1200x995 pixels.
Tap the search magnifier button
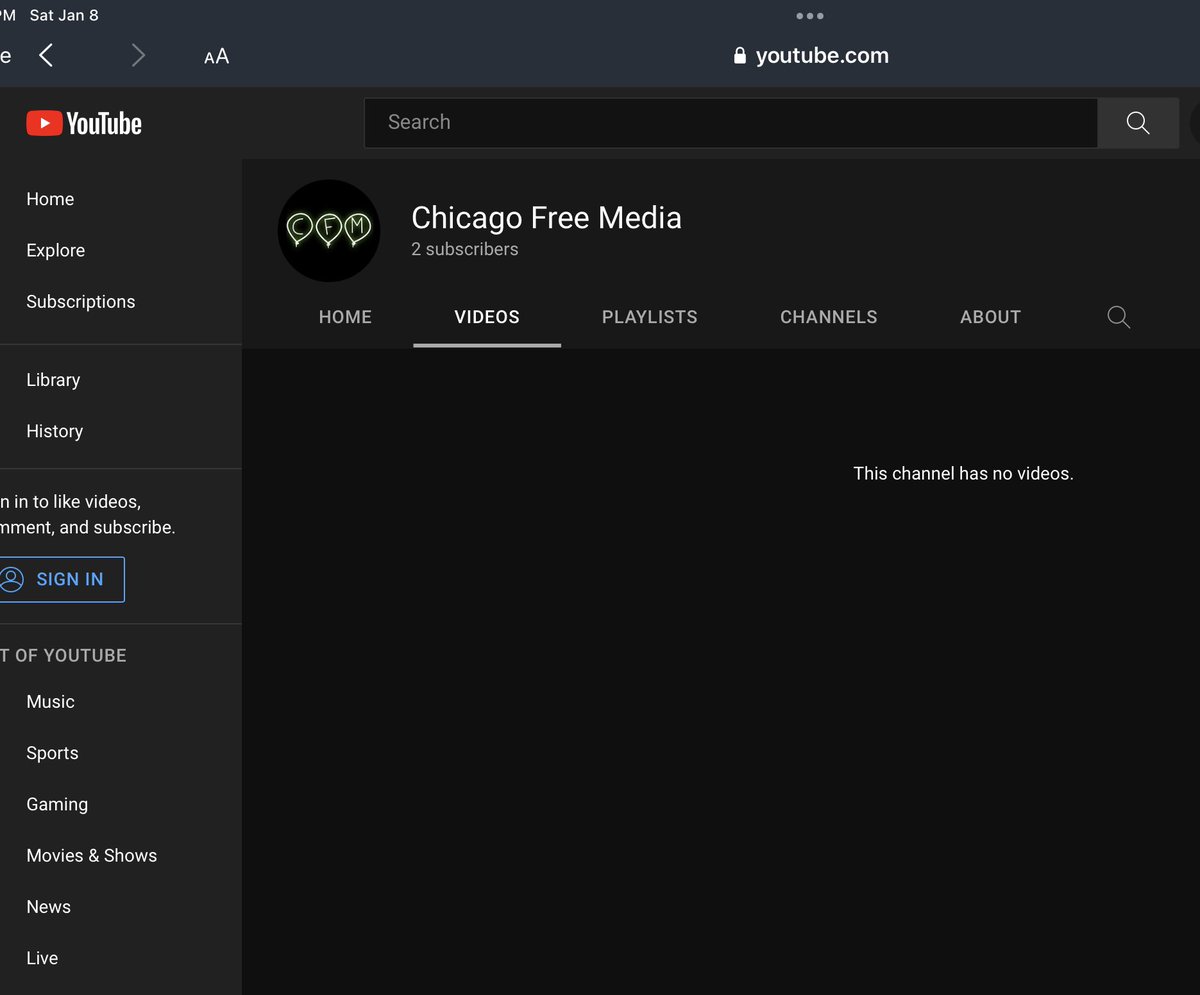tap(1138, 123)
